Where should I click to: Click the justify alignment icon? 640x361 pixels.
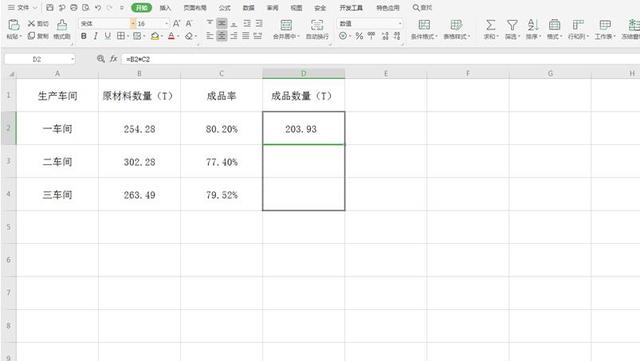click(246, 36)
